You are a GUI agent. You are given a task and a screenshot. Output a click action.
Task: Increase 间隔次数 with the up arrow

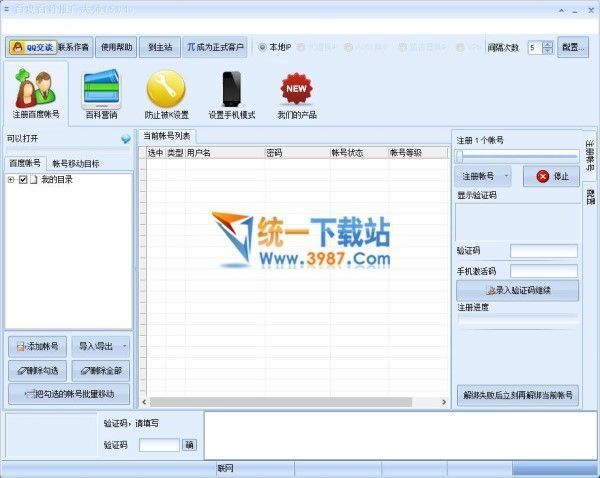pos(548,44)
